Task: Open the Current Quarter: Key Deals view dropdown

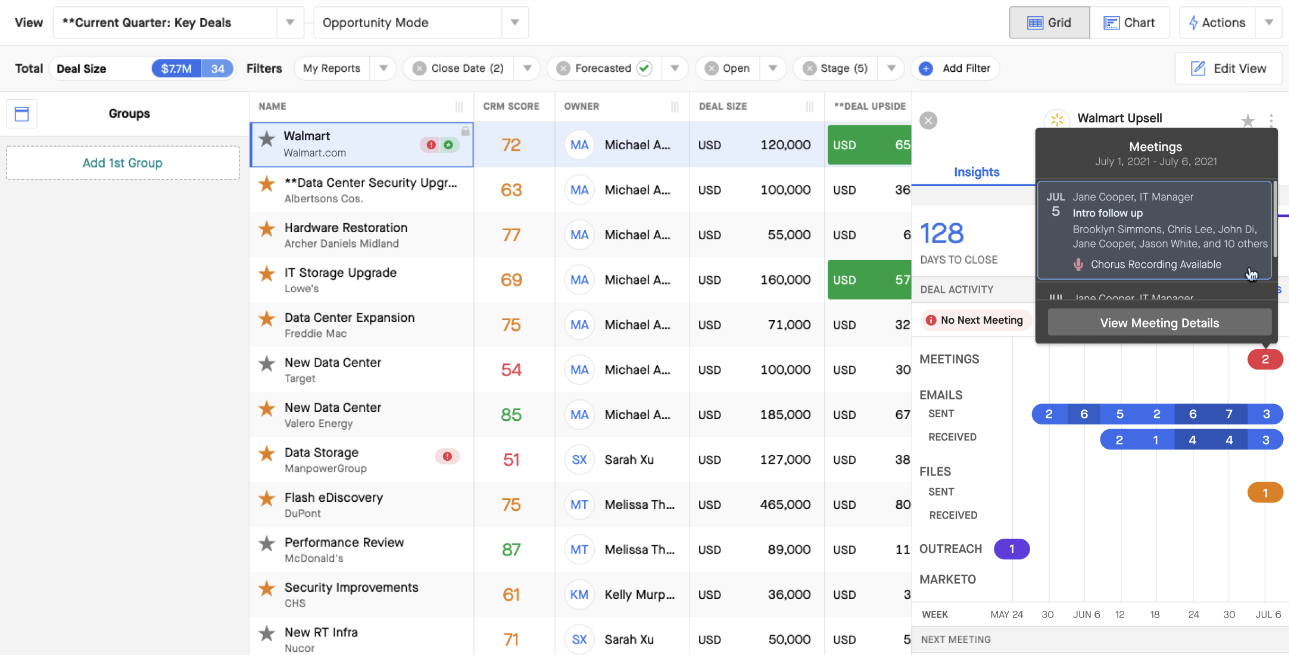Action: 289,22
